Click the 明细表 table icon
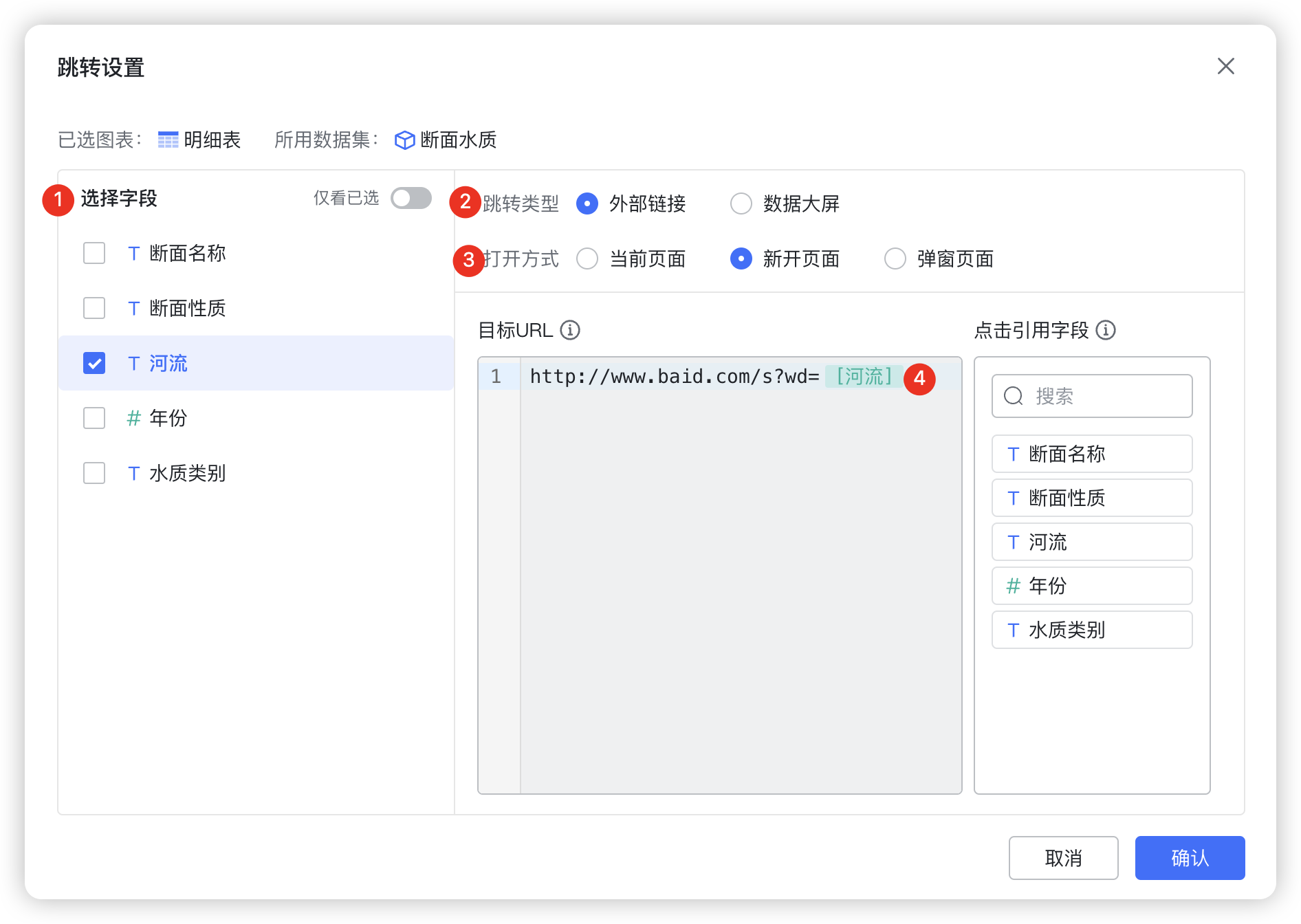The width and height of the screenshot is (1301, 924). [x=168, y=140]
